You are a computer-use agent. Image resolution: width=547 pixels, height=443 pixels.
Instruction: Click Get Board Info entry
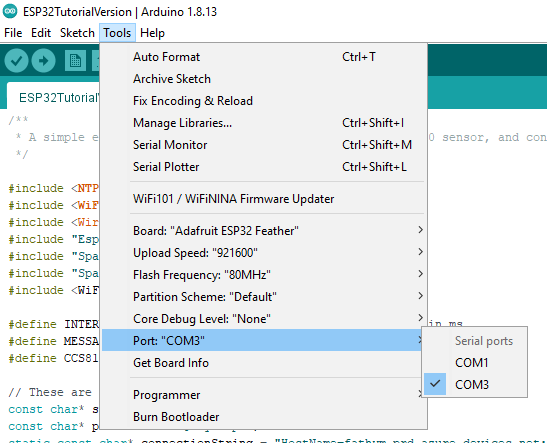pos(263,362)
